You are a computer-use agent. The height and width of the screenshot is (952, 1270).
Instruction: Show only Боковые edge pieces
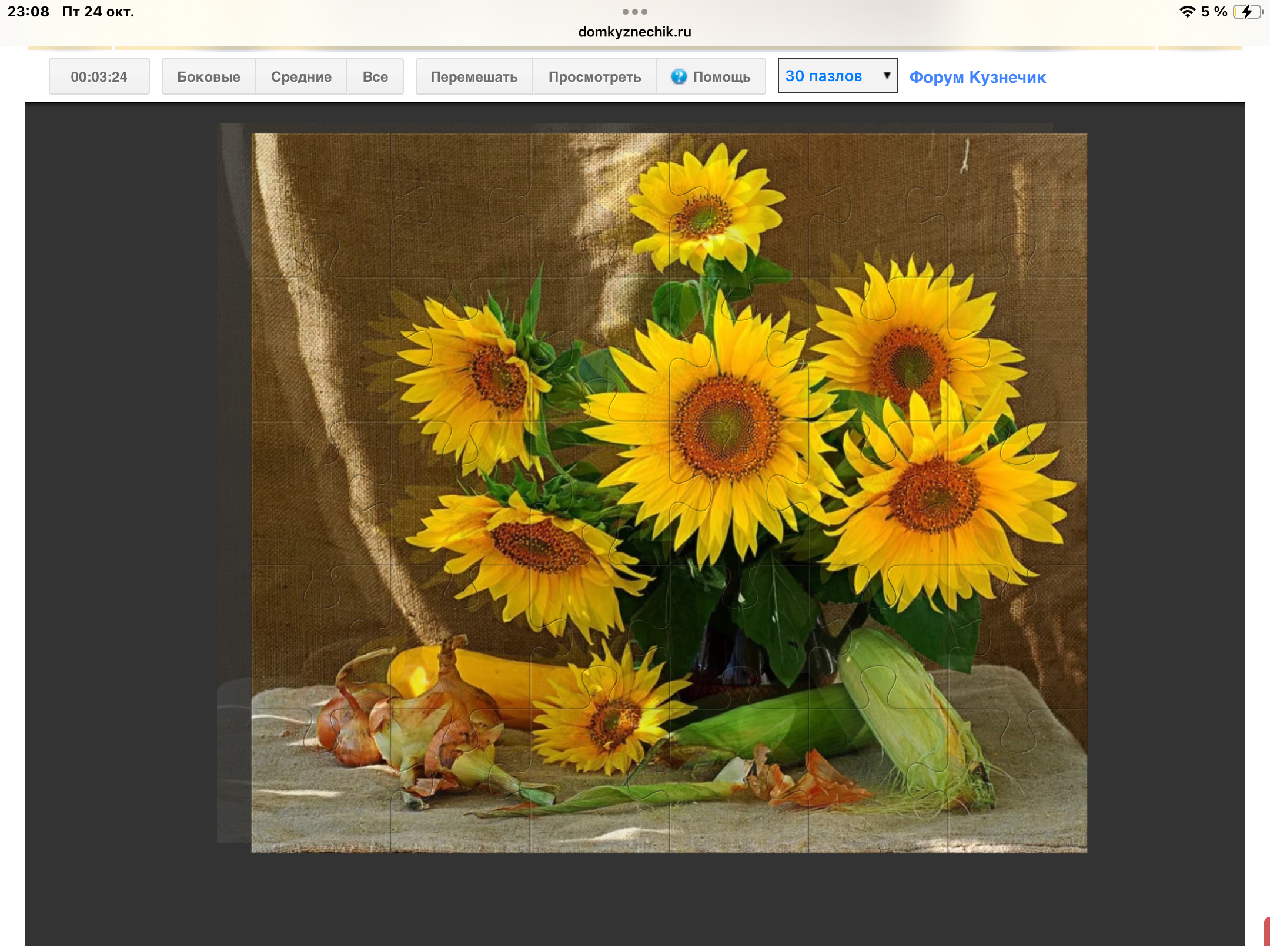(x=208, y=76)
